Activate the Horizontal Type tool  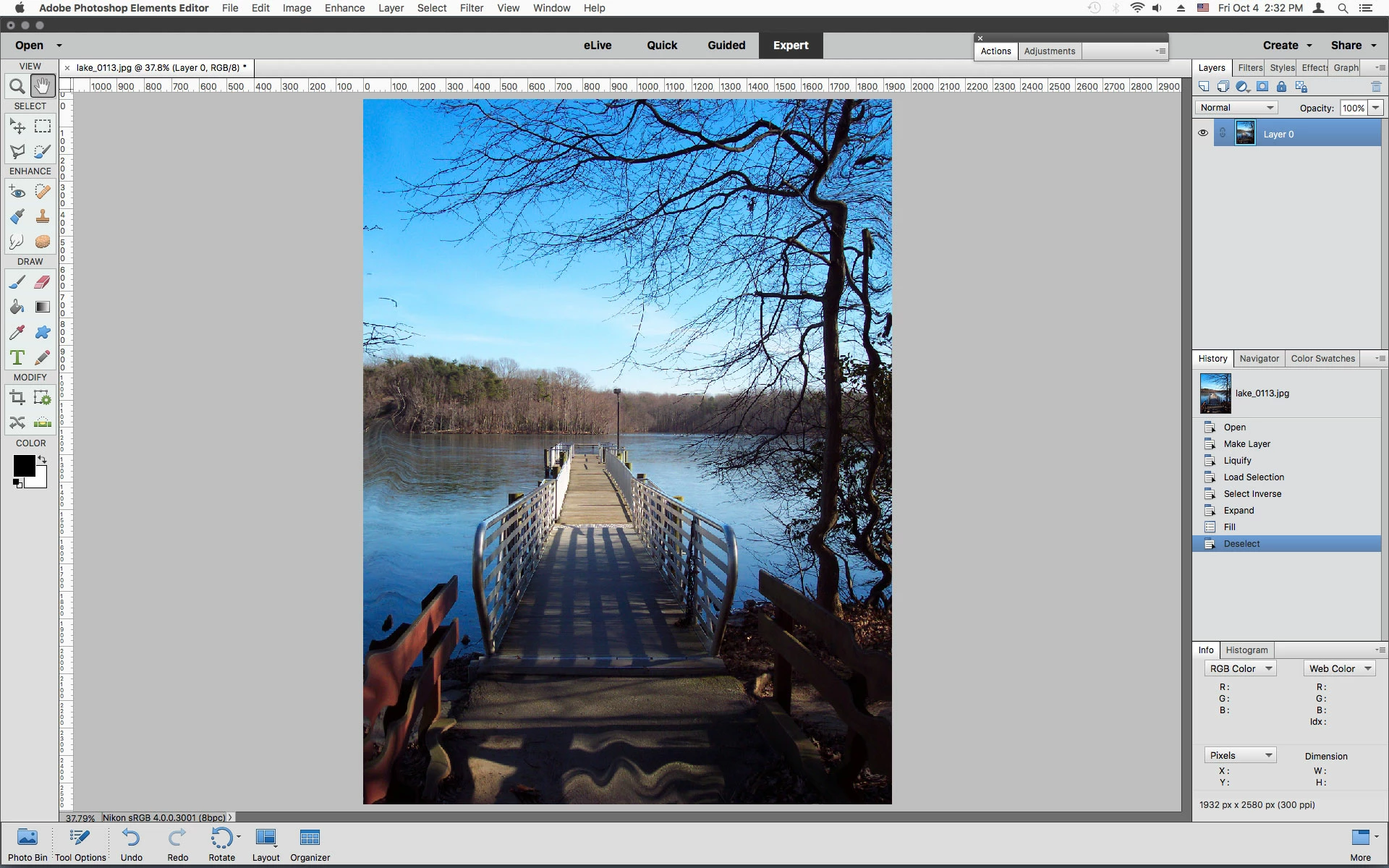pos(17,357)
